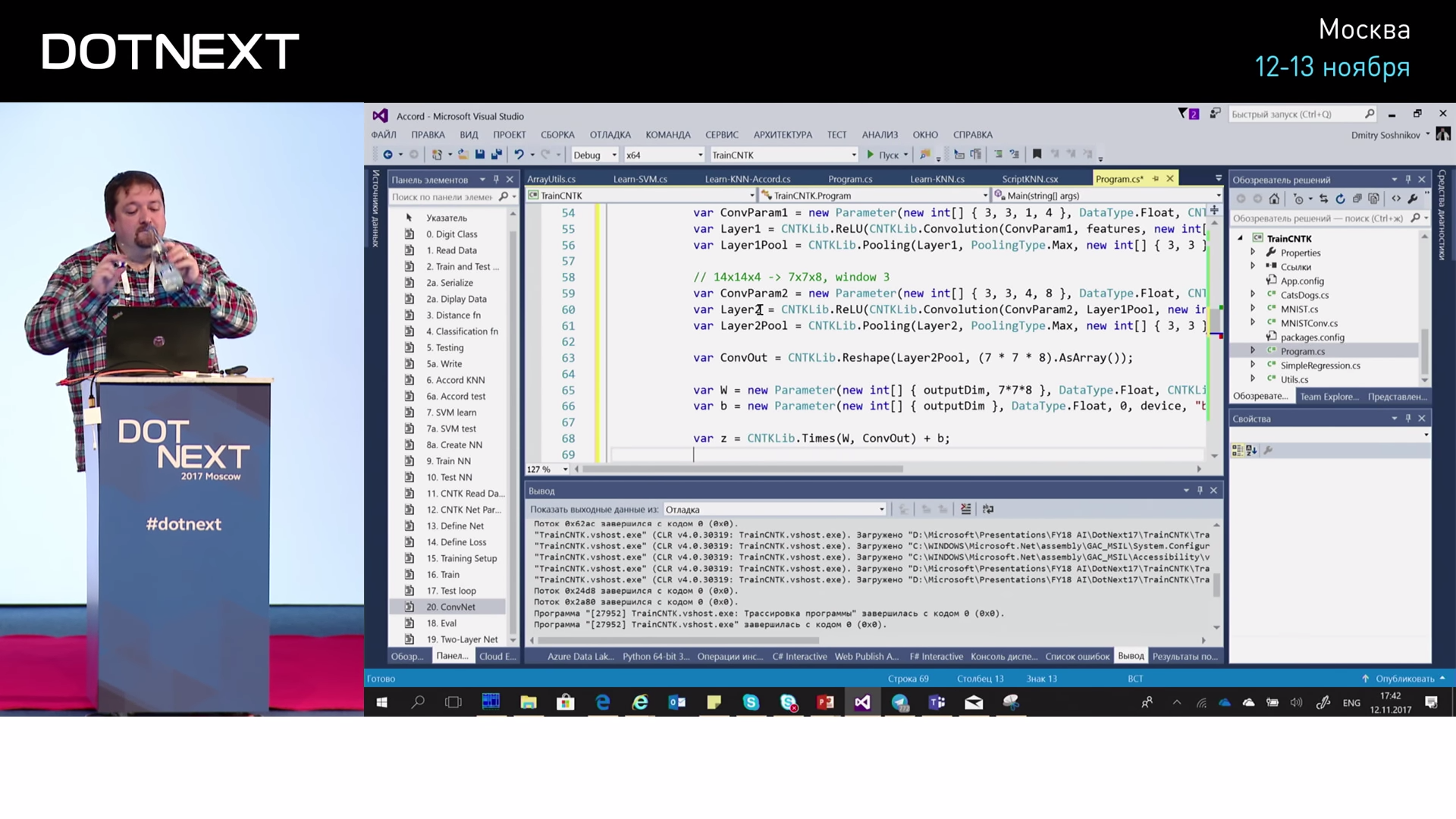
Task: Click the code editor horizontal scrollbar
Action: (742, 469)
